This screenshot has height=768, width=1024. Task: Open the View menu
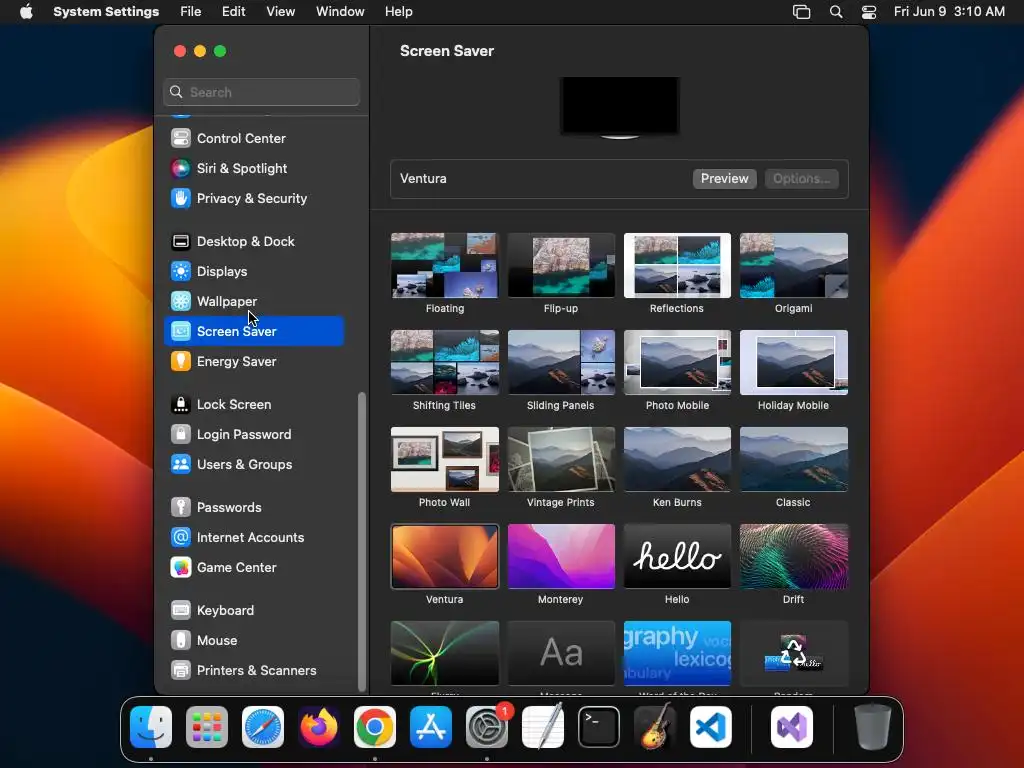(x=281, y=12)
